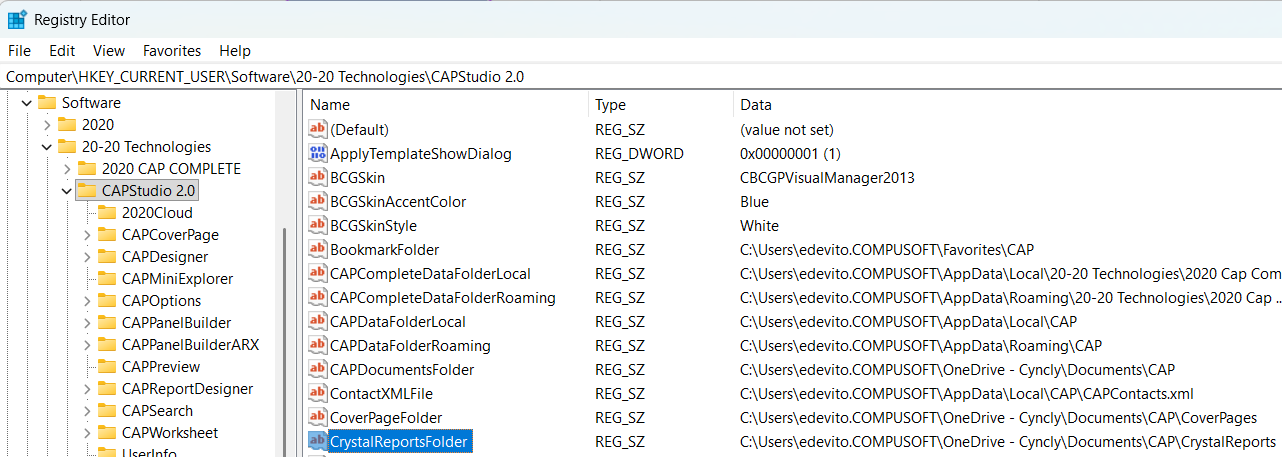Expand the CAPOptions key

point(86,301)
